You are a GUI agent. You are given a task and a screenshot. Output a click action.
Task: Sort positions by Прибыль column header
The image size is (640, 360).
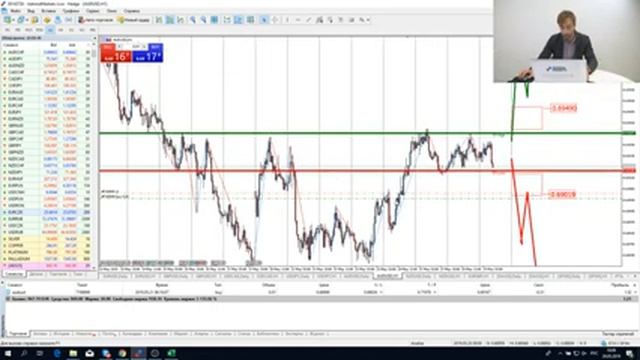[x=620, y=285]
